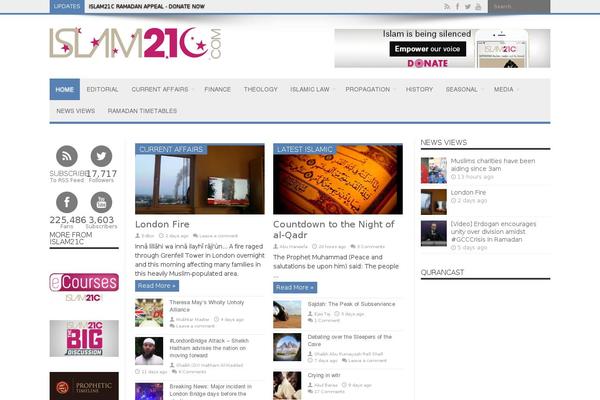The width and height of the screenshot is (600, 400).
Task: Subscribe via the large RSS circle icon
Action: tap(67, 156)
